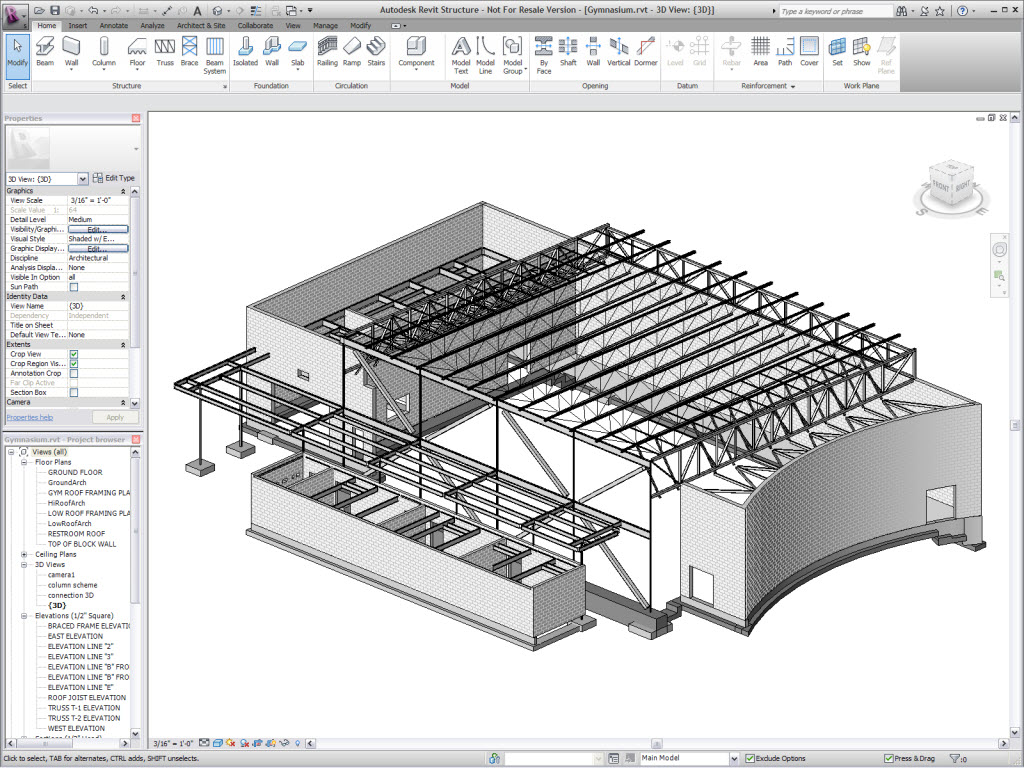Open the Main Model dropdown
This screenshot has height=768, width=1024.
[732, 759]
